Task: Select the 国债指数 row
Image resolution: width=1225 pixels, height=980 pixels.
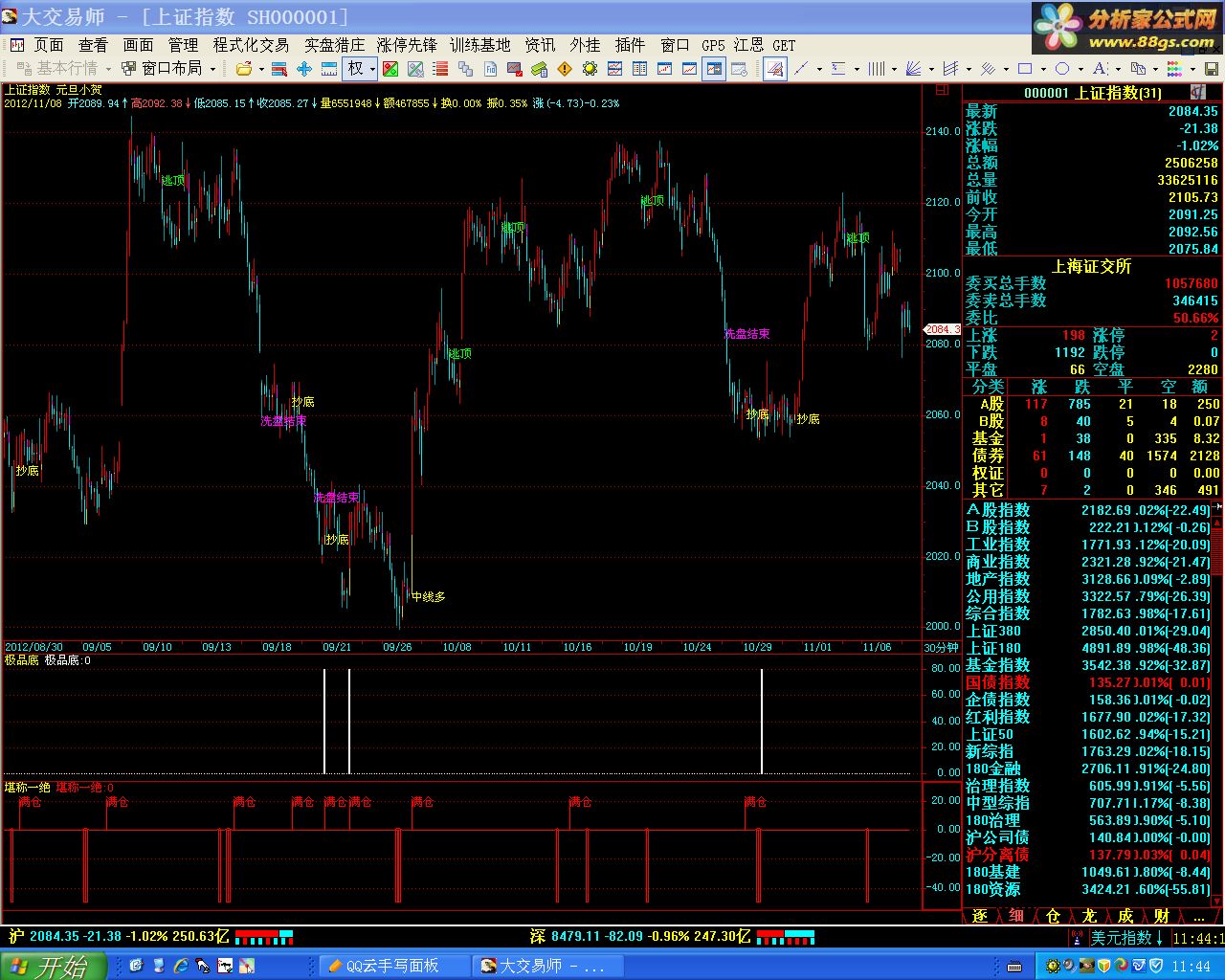Action: point(1089,682)
